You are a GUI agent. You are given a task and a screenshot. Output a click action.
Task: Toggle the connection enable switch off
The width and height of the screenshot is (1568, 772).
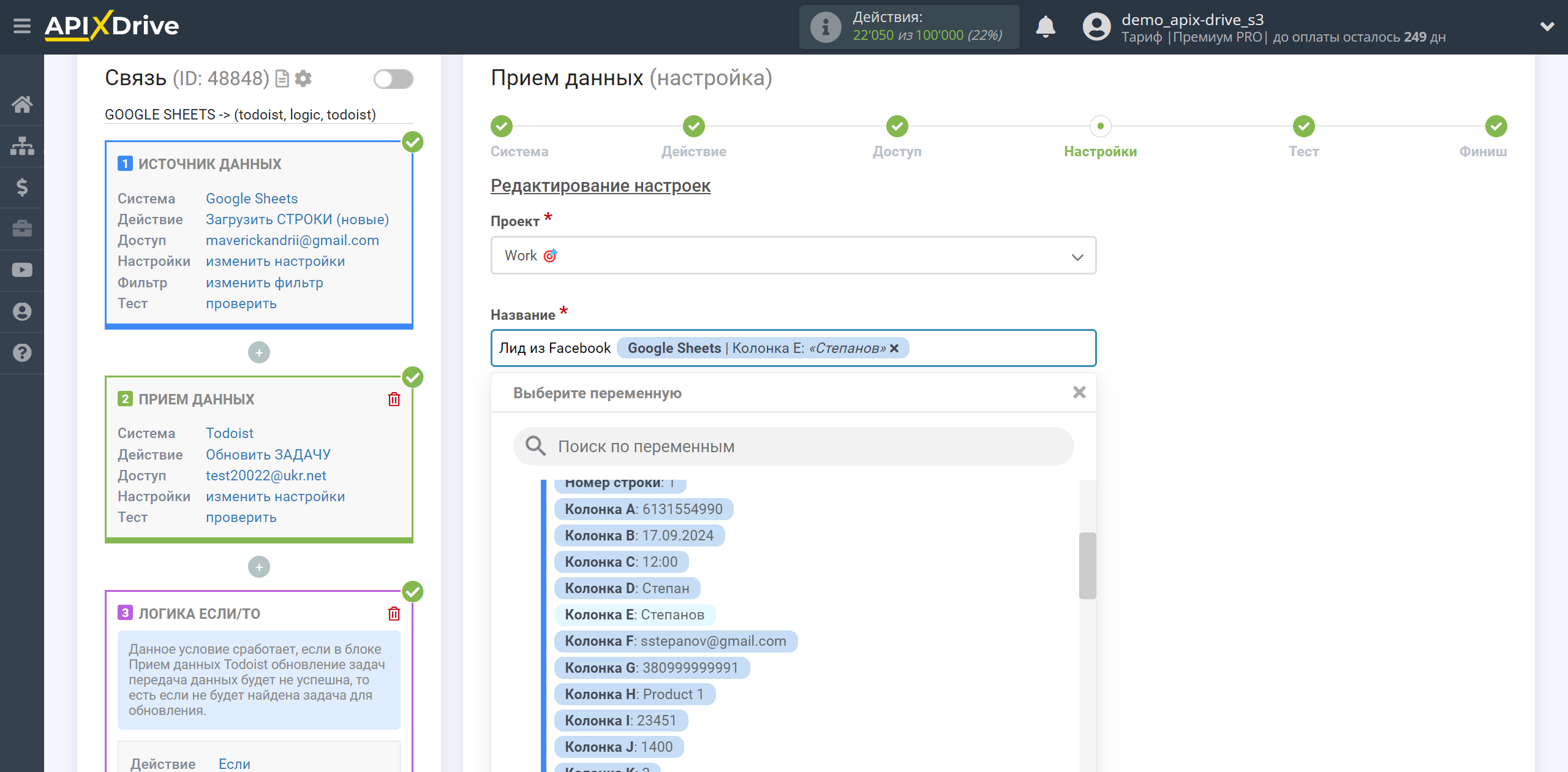pyautogui.click(x=392, y=80)
